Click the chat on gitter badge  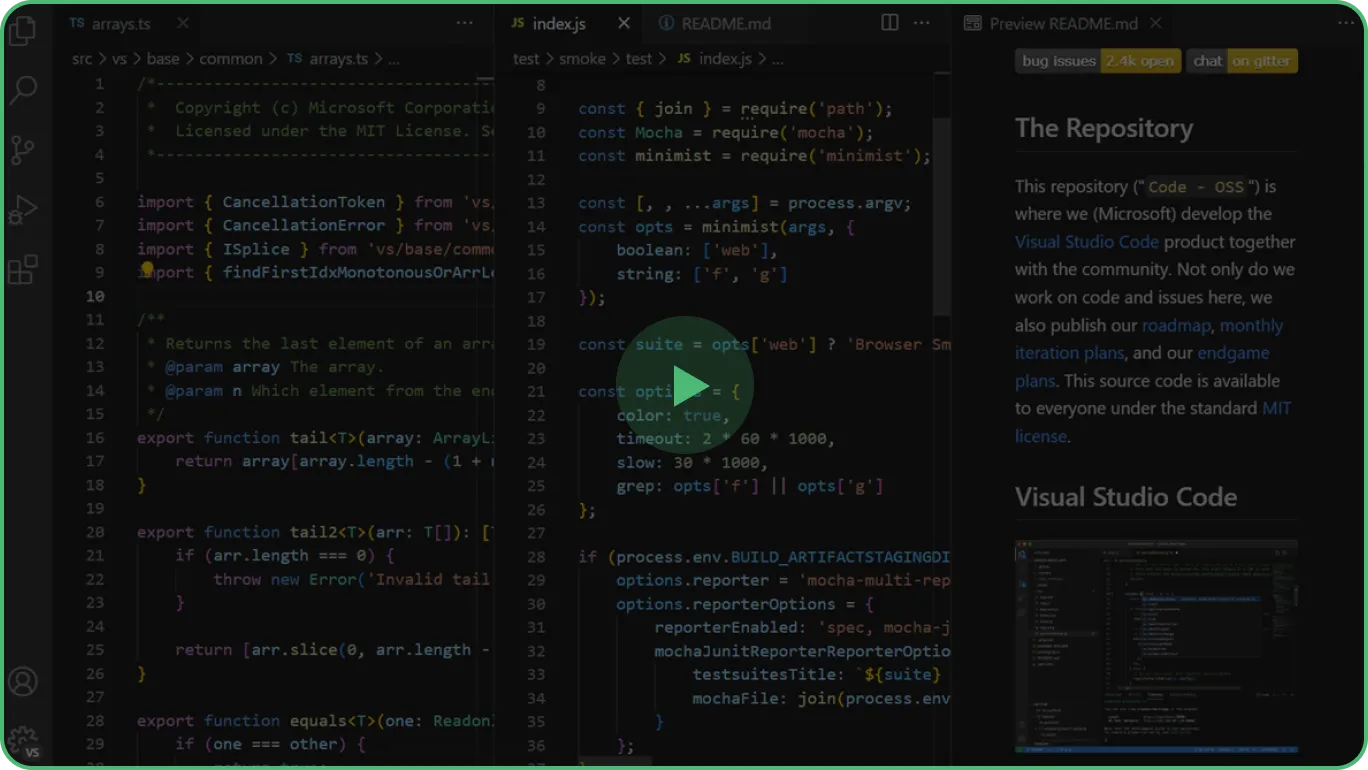click(x=1242, y=61)
